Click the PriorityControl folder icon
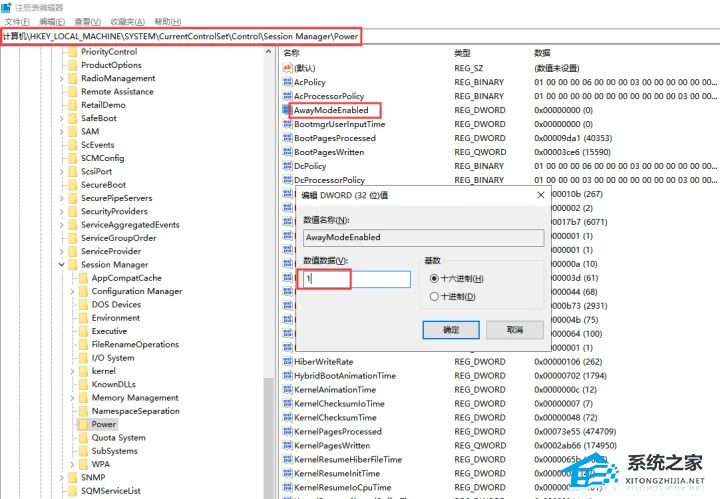This screenshot has width=720, height=499. 73,52
